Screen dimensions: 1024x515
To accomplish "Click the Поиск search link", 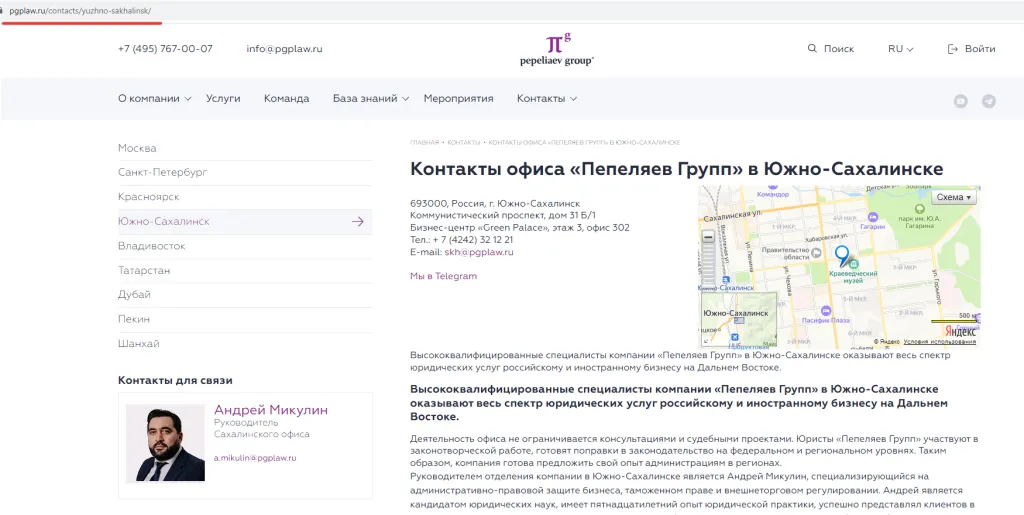I will [x=839, y=49].
